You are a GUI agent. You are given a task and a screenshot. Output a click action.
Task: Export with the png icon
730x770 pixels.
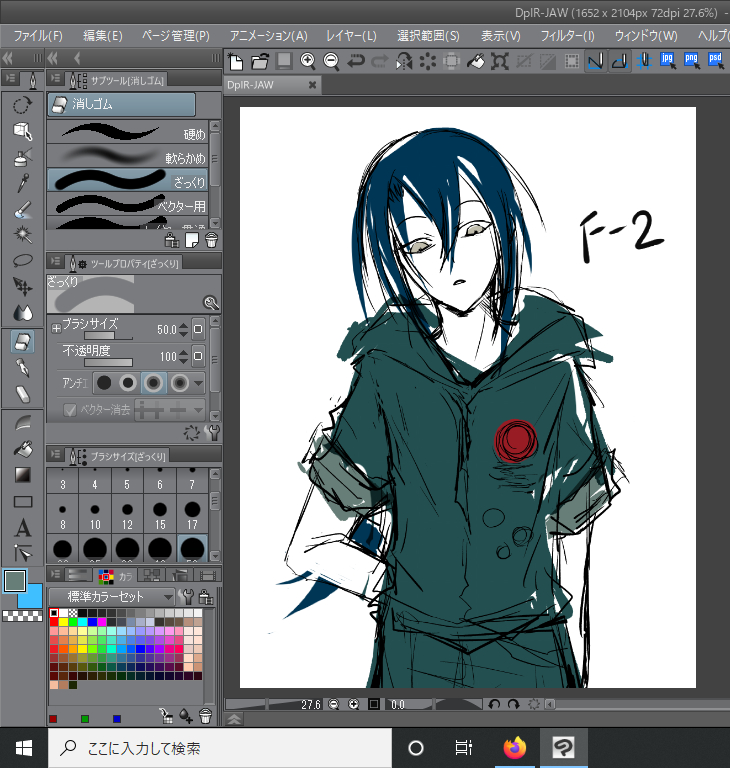[692, 61]
